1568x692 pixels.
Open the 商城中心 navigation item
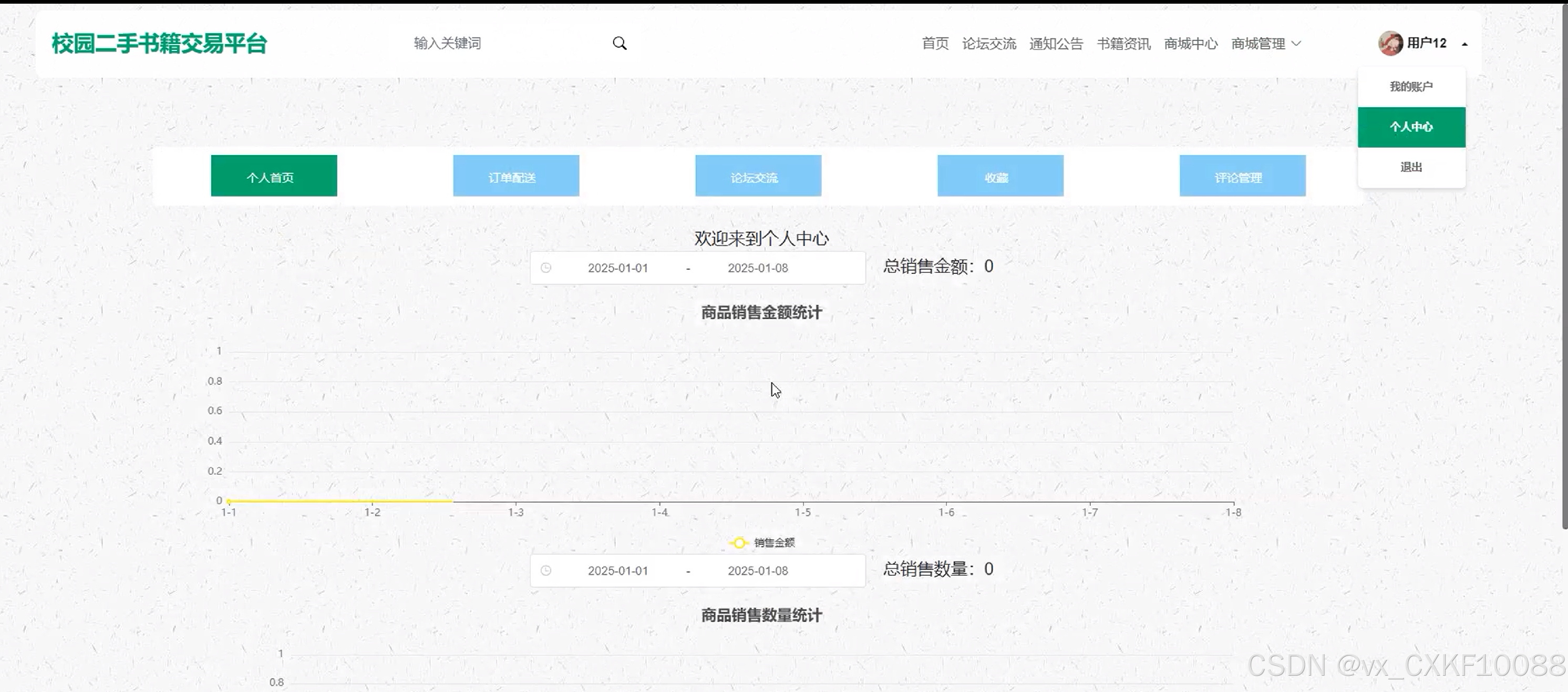(1190, 43)
